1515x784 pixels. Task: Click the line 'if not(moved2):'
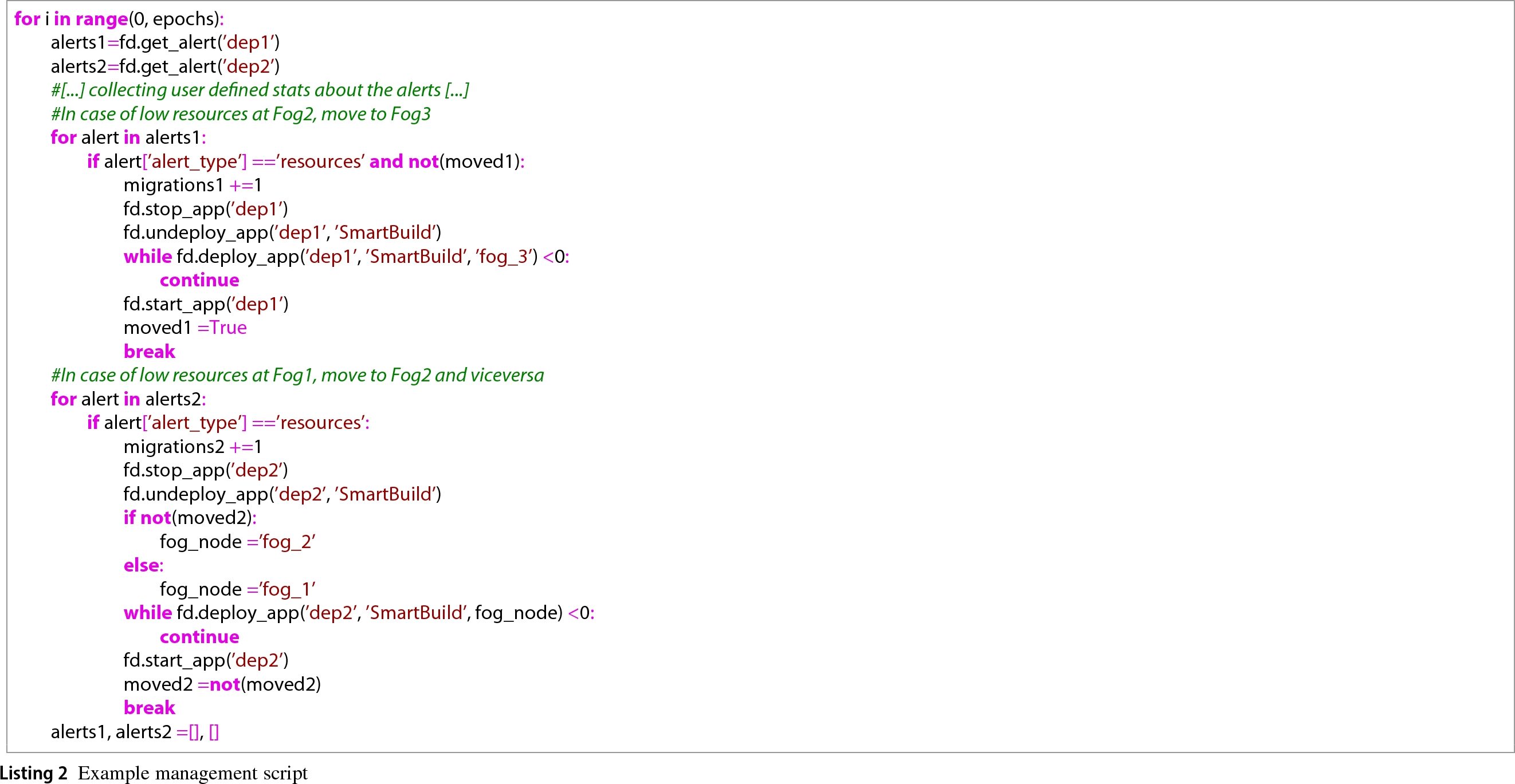coord(190,518)
